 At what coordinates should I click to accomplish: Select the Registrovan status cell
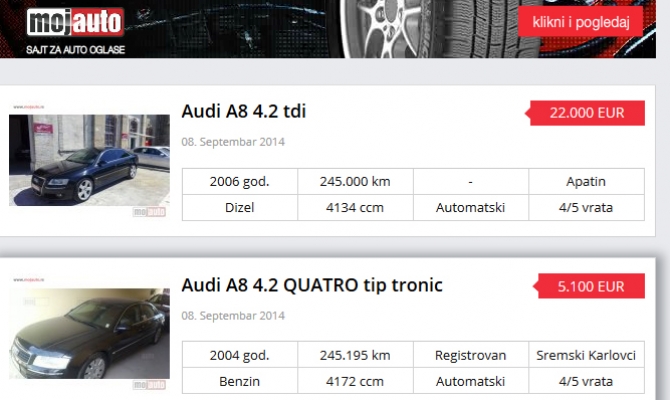[x=470, y=355]
